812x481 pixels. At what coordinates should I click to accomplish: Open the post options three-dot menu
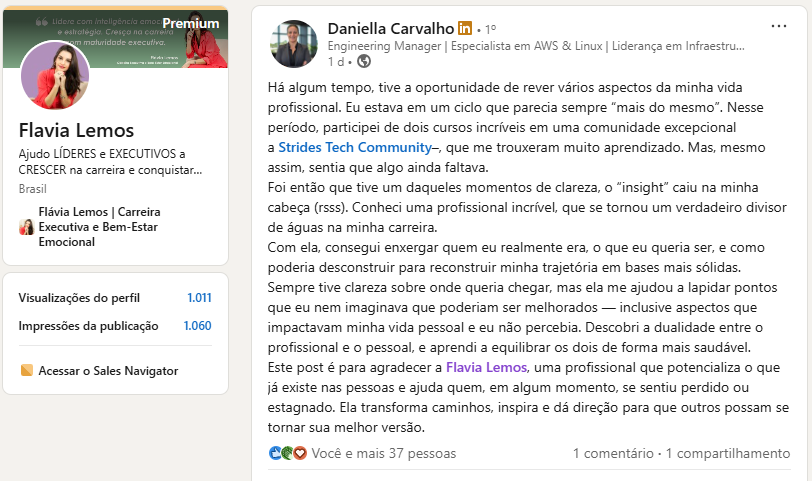click(x=778, y=25)
